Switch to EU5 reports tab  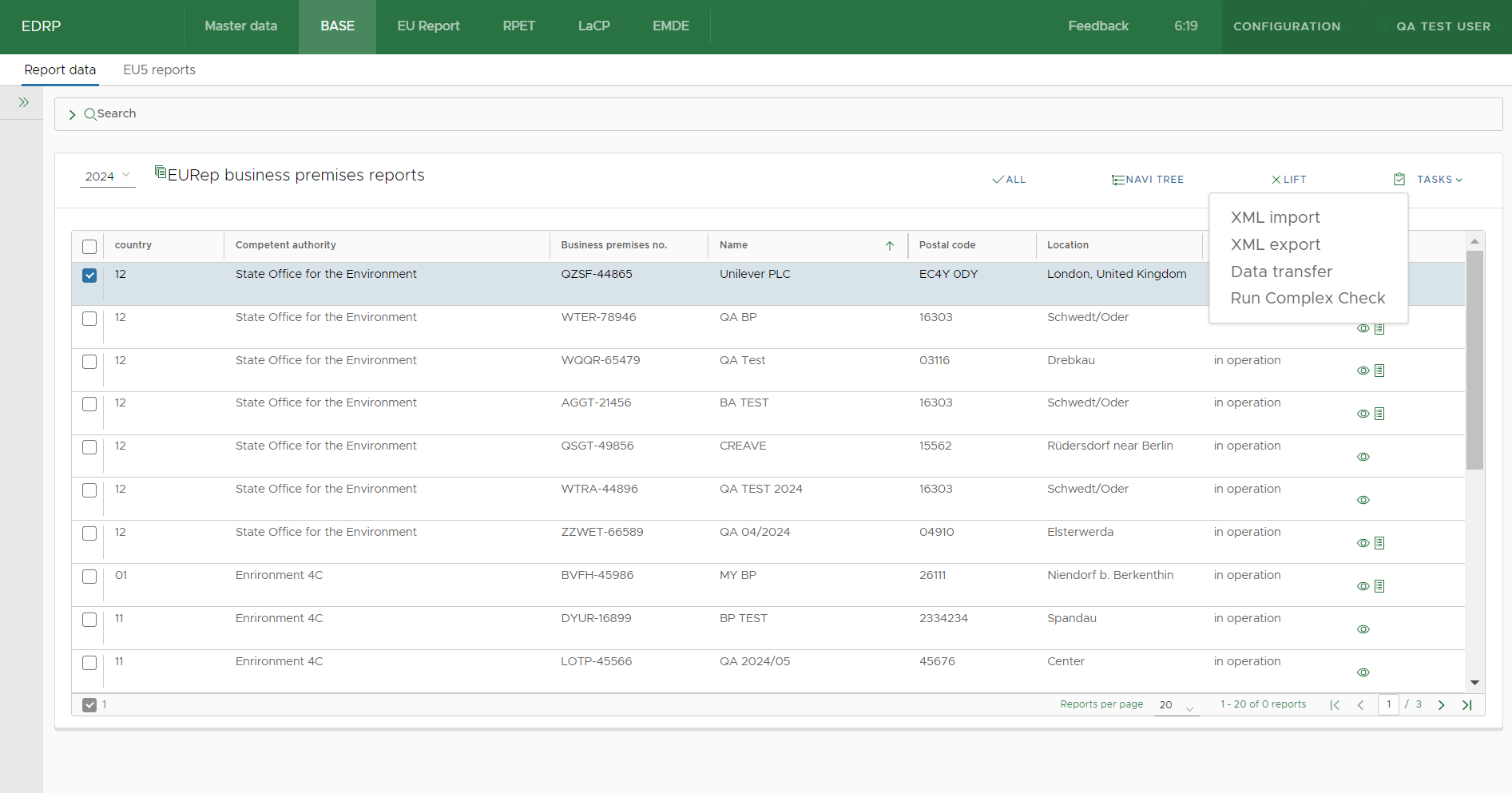(159, 70)
